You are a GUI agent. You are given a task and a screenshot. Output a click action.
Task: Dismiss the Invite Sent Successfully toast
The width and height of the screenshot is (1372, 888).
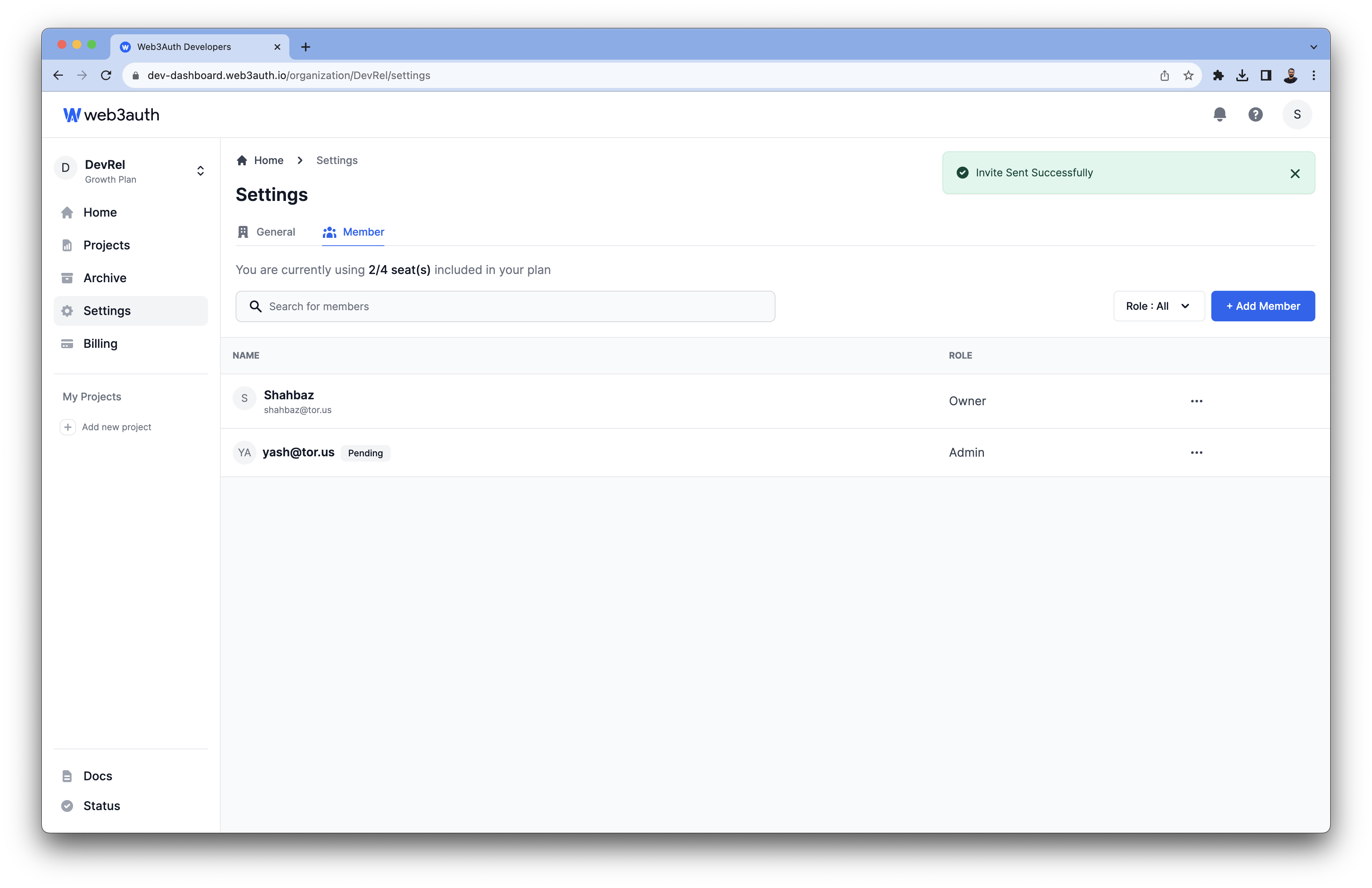click(x=1294, y=173)
